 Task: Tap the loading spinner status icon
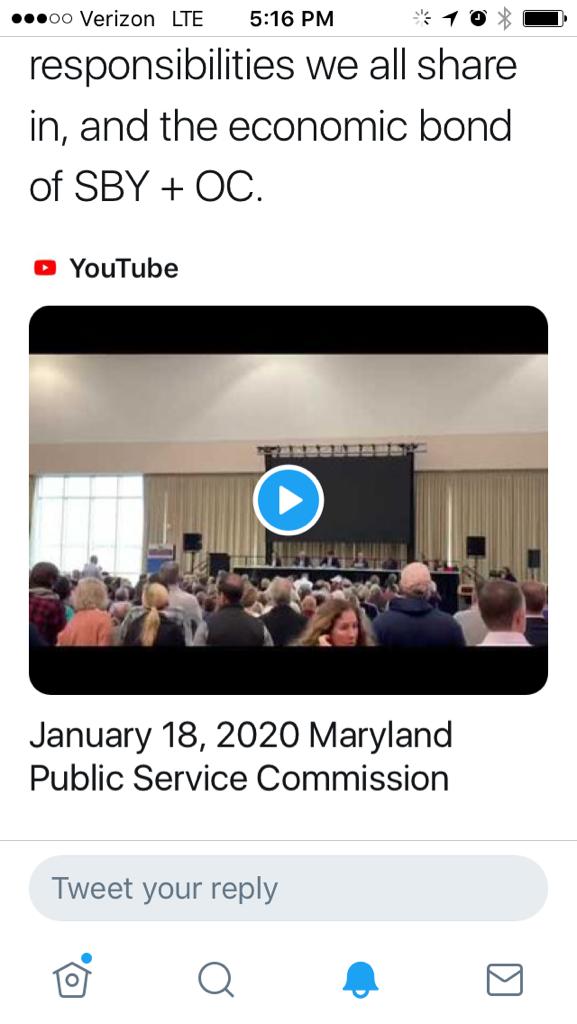coord(422,18)
